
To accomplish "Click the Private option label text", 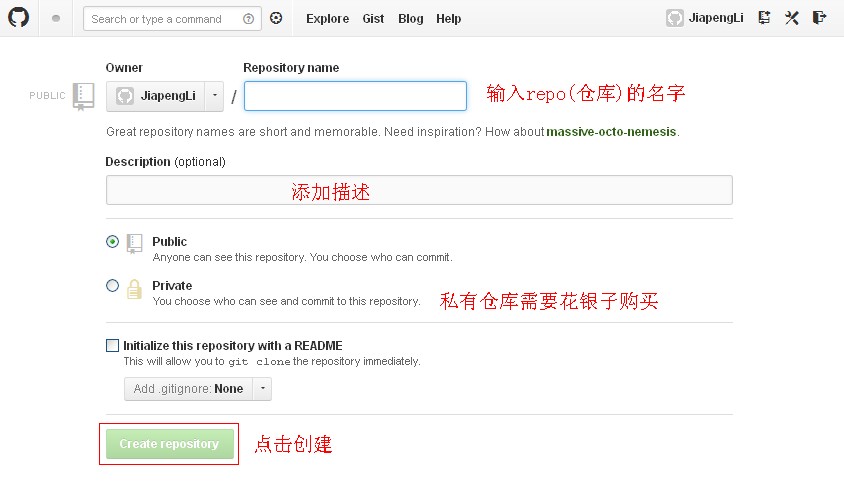I will (172, 286).
